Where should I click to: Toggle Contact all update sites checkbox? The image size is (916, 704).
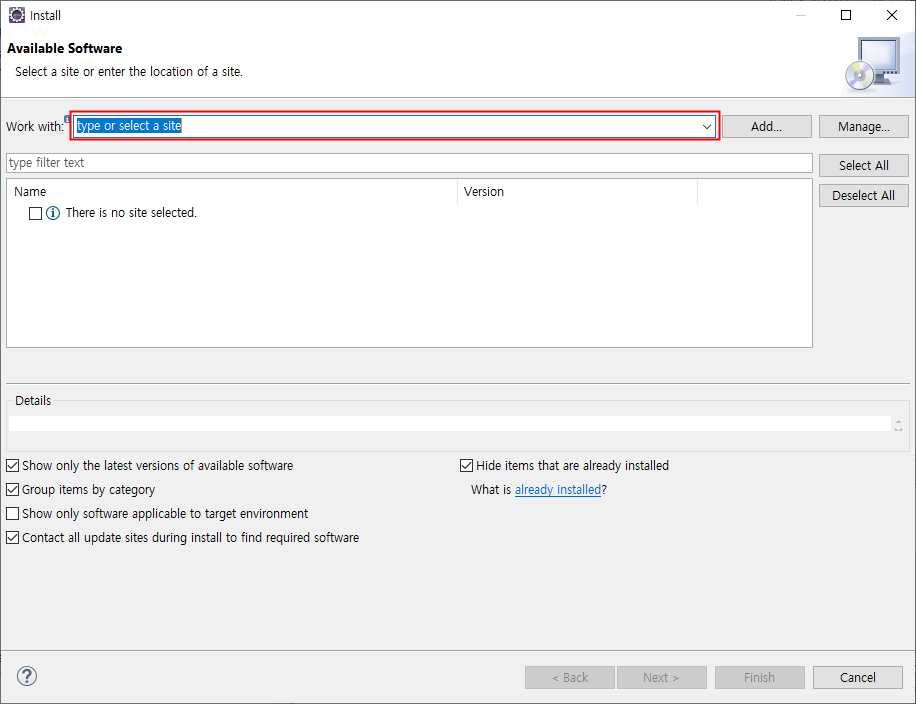point(12,537)
